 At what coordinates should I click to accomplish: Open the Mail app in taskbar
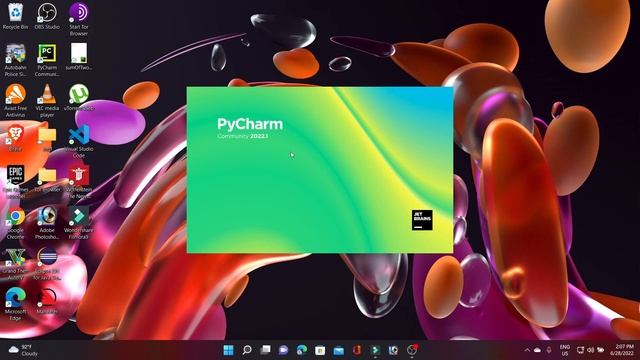coord(338,350)
